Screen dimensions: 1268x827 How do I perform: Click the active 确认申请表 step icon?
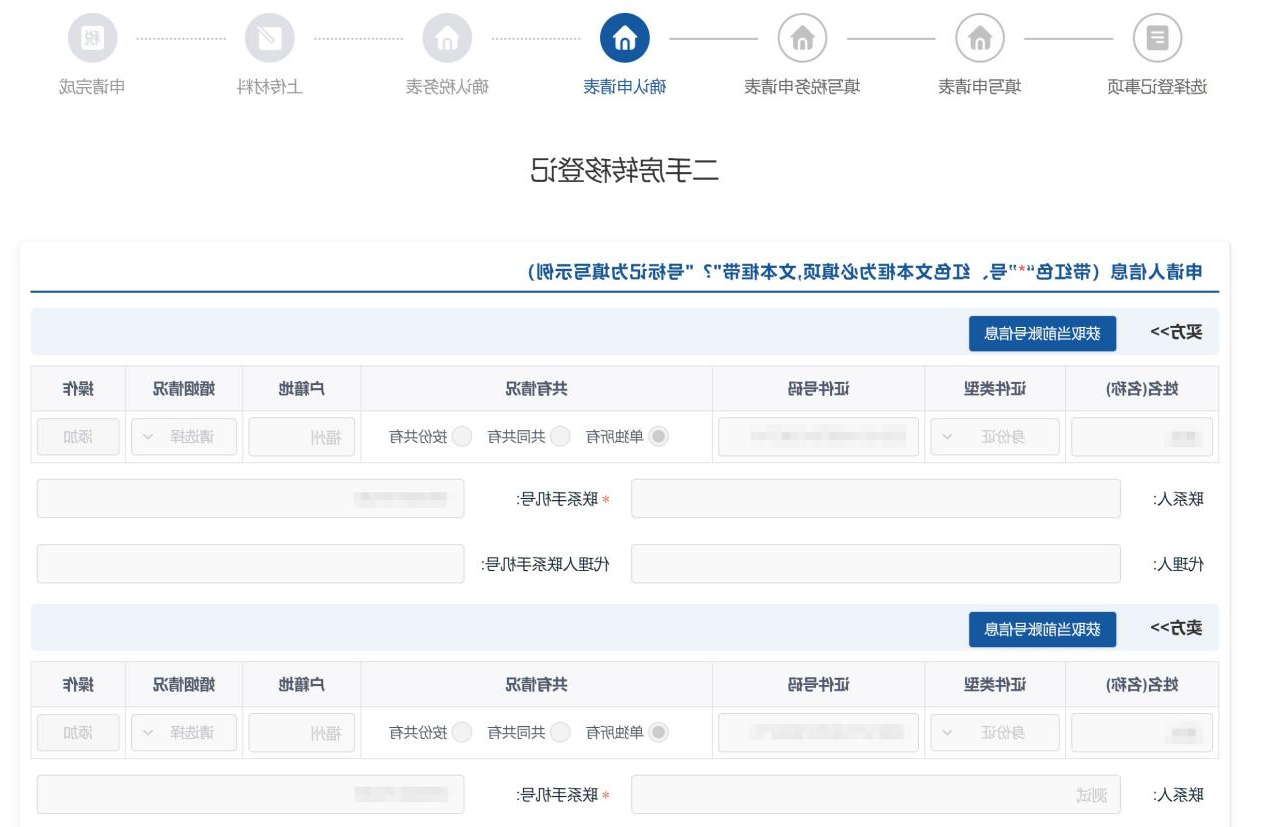tap(624, 39)
